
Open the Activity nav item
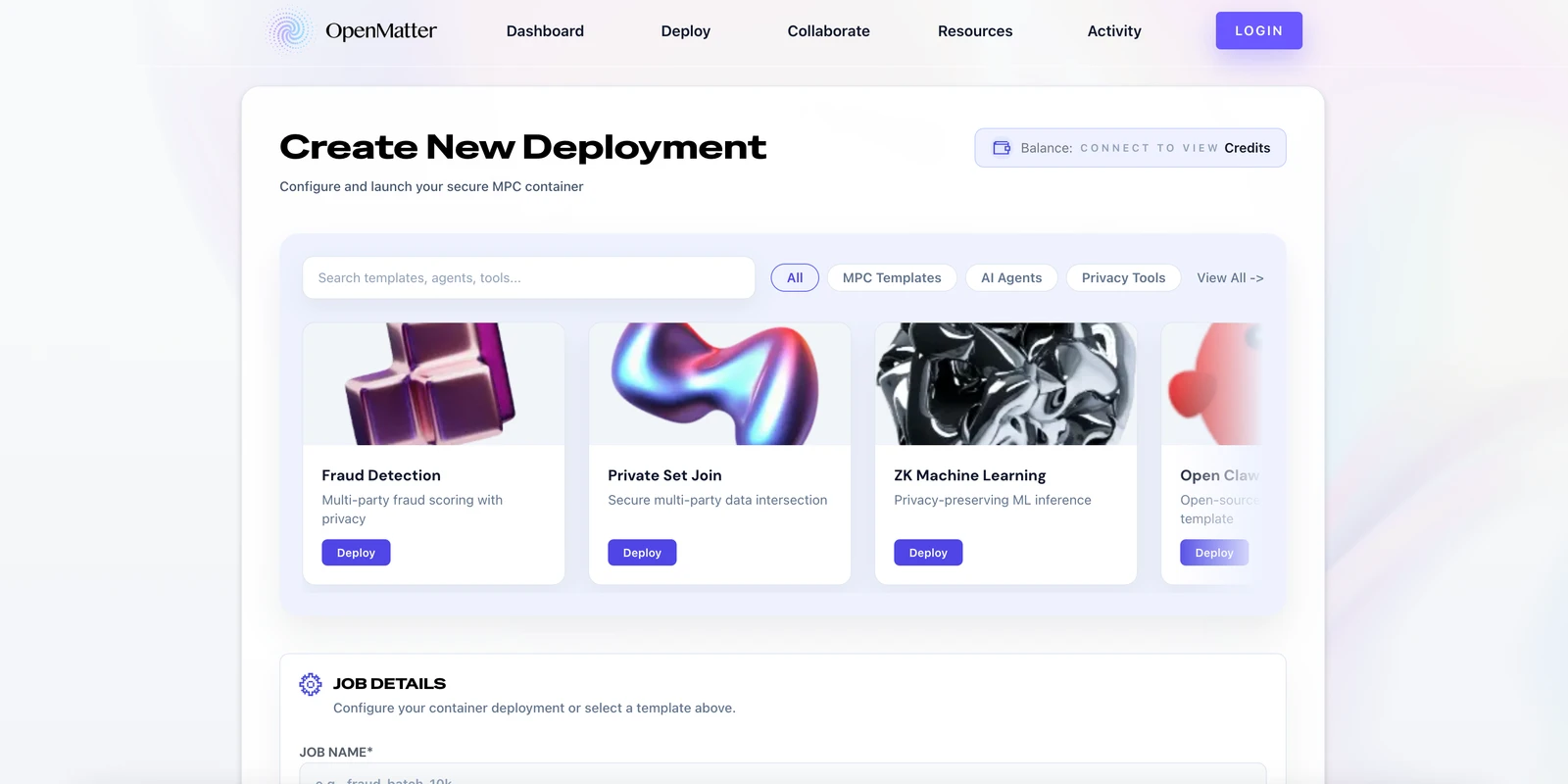pos(1114,31)
